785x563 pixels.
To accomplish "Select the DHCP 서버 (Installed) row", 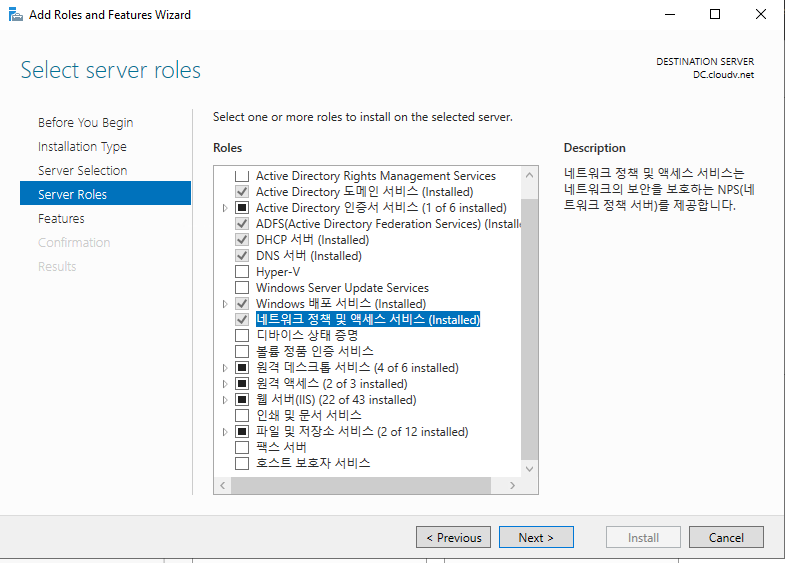I will pos(312,240).
